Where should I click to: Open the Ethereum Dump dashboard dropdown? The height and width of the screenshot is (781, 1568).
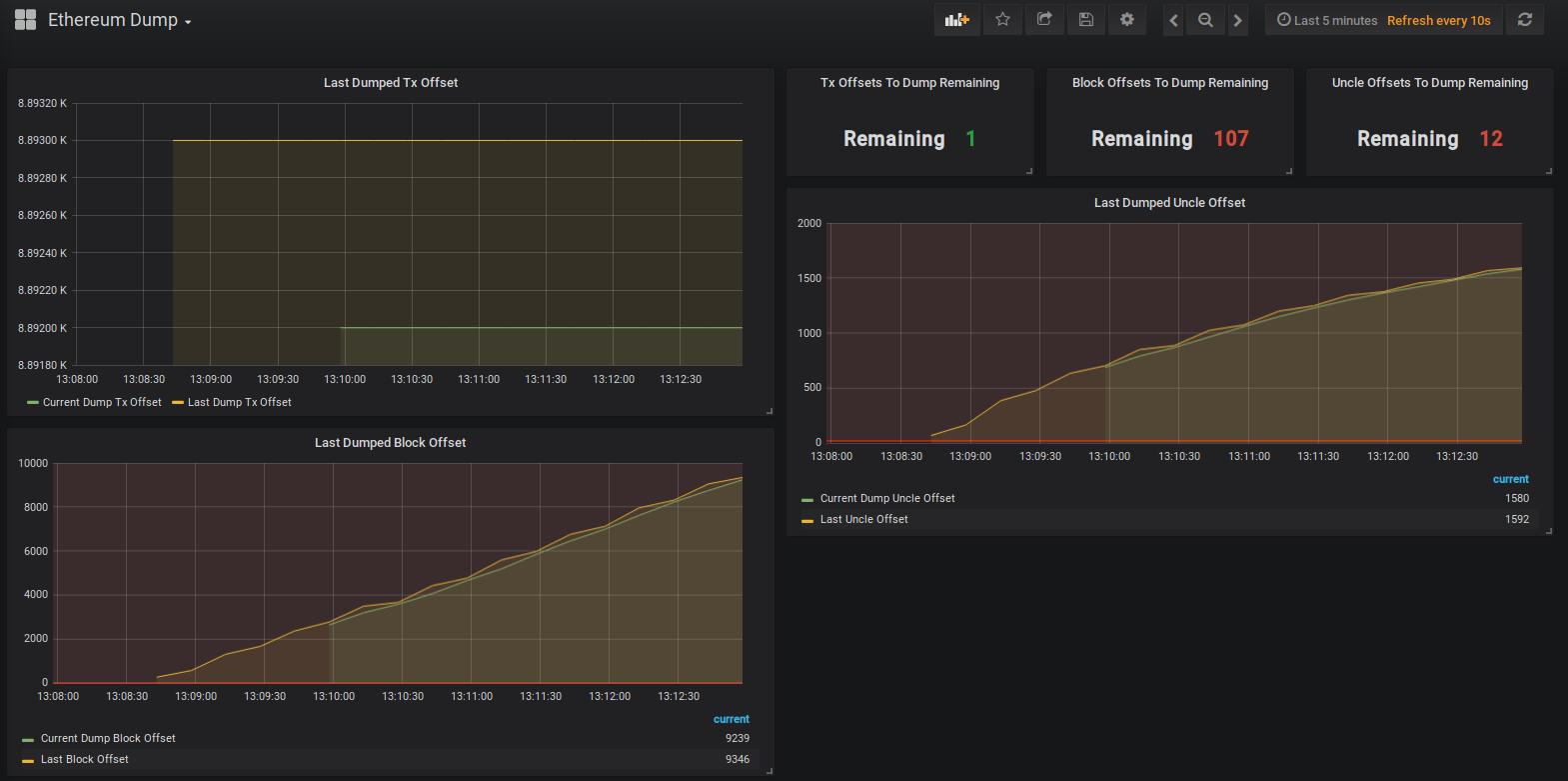(119, 20)
